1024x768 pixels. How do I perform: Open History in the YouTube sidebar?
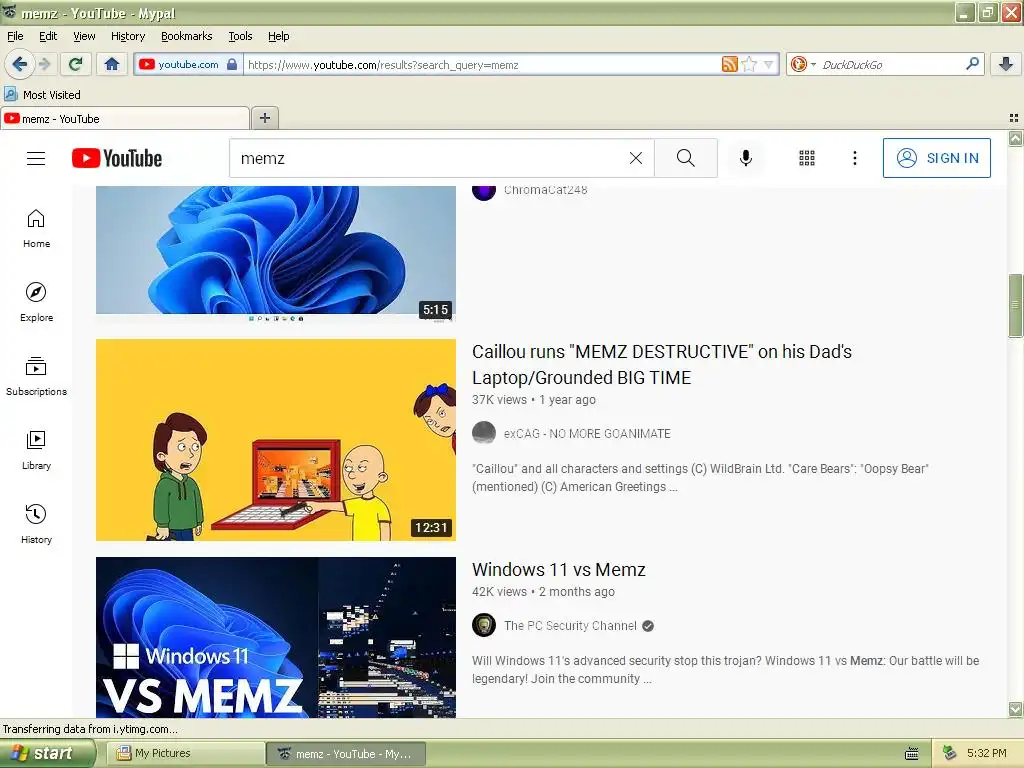click(x=36, y=524)
